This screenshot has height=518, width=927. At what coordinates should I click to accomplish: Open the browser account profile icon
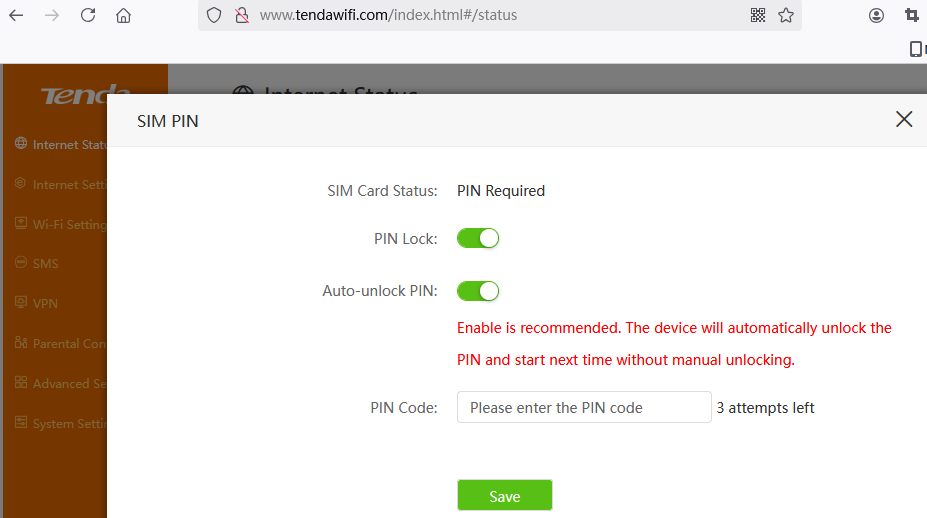877,15
